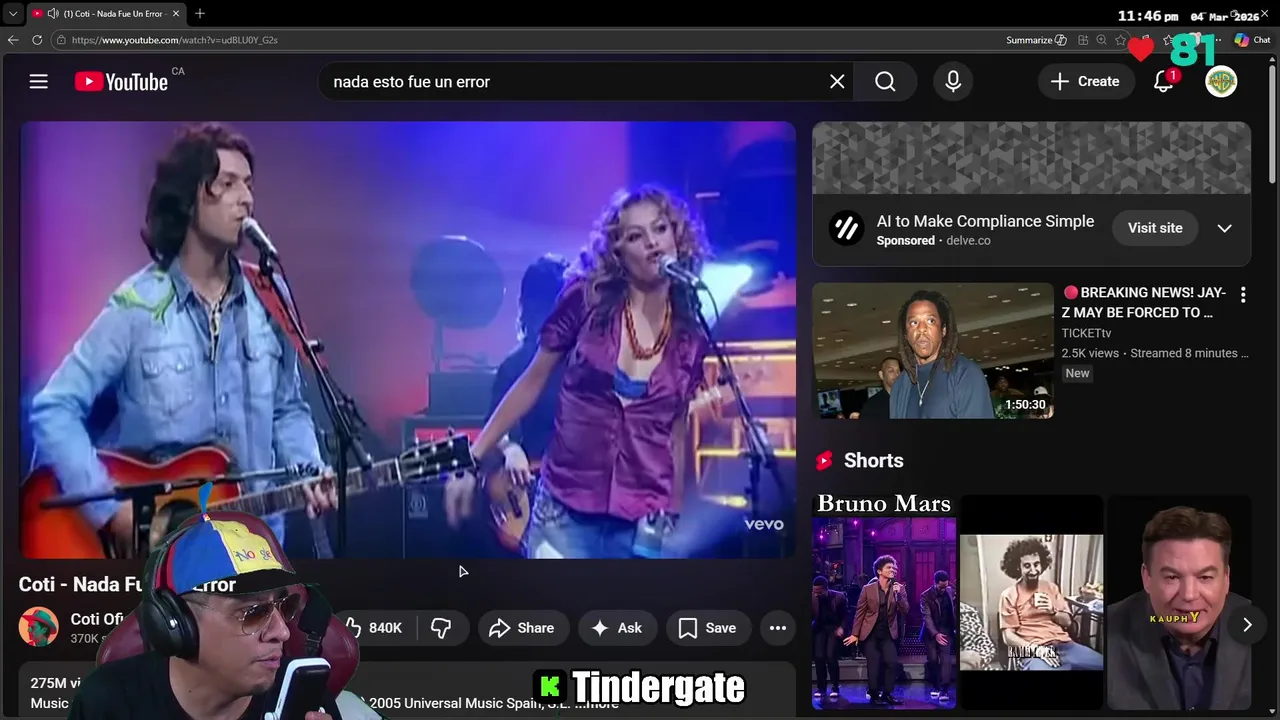This screenshot has width=1280, height=720.
Task: Close the Coti video tab
Action: [x=176, y=14]
